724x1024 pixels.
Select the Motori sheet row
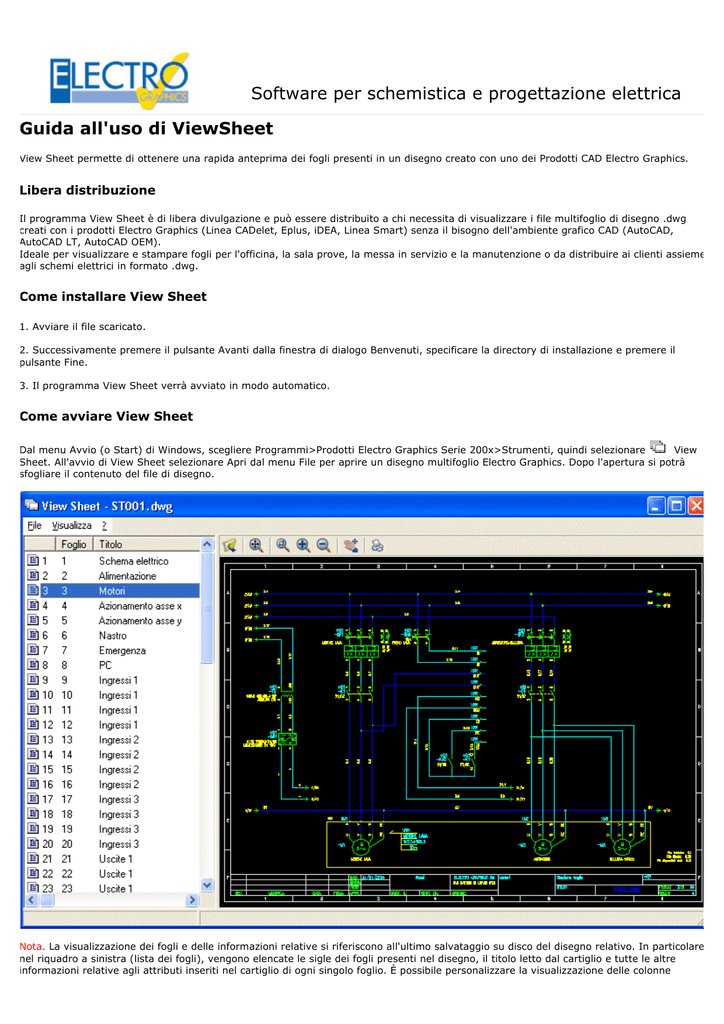click(x=112, y=590)
